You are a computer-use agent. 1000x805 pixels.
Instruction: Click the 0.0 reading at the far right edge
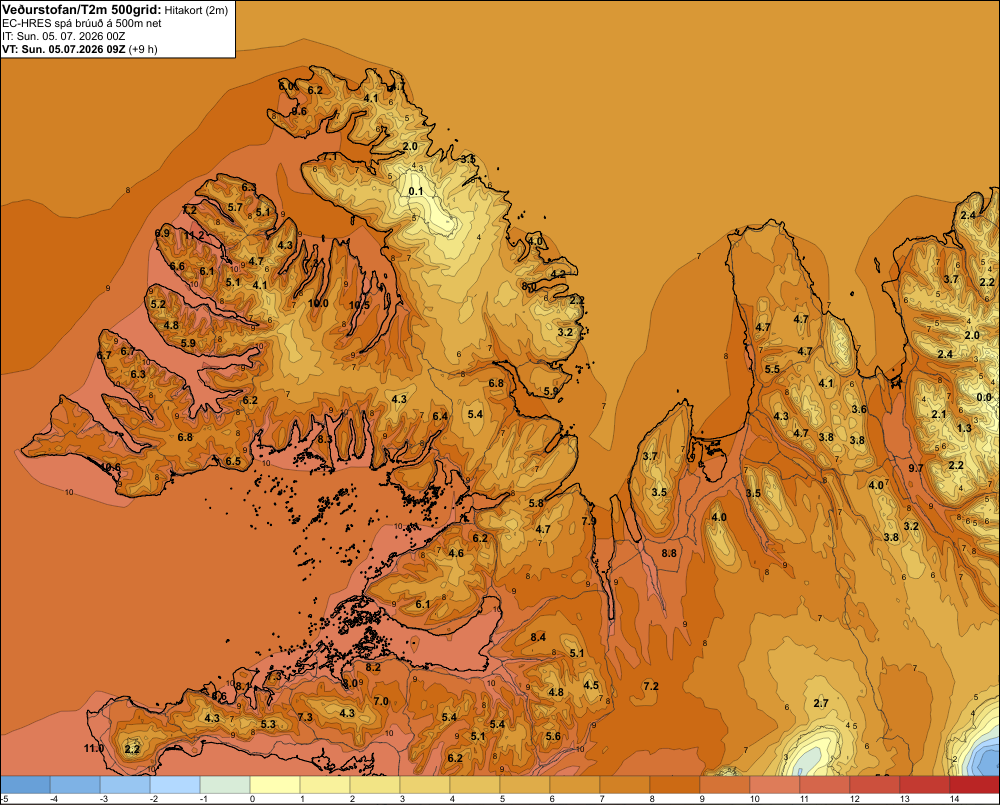984,397
